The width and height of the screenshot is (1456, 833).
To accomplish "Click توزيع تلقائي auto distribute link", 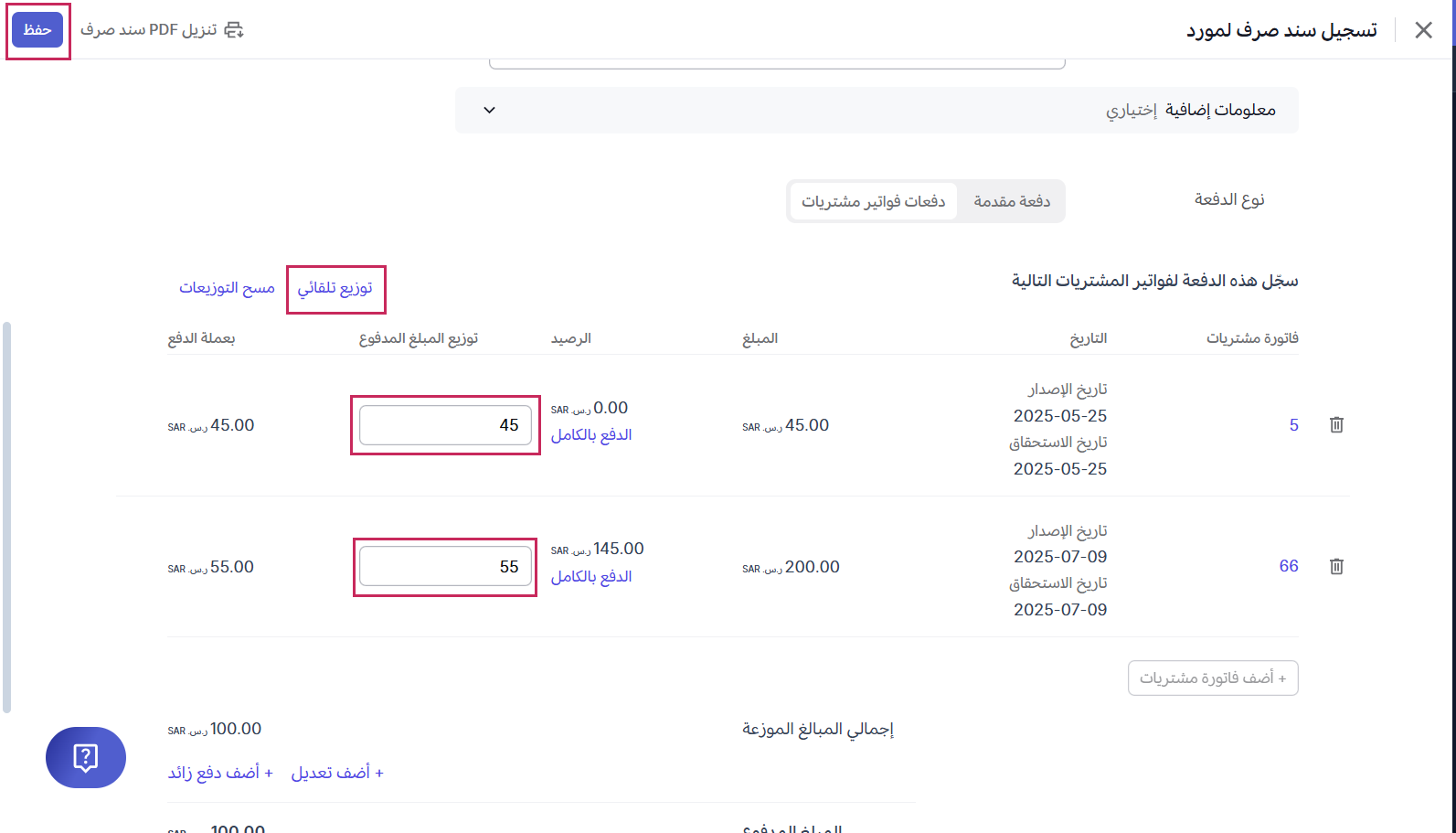I will (335, 288).
